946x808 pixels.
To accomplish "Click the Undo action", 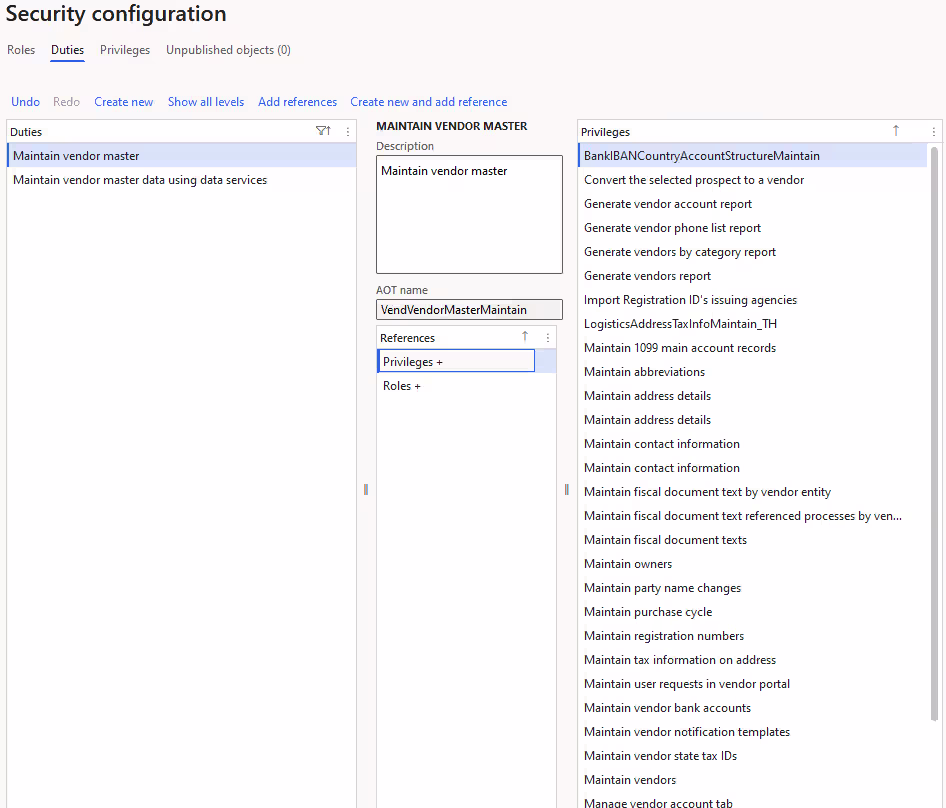I will click(x=25, y=102).
